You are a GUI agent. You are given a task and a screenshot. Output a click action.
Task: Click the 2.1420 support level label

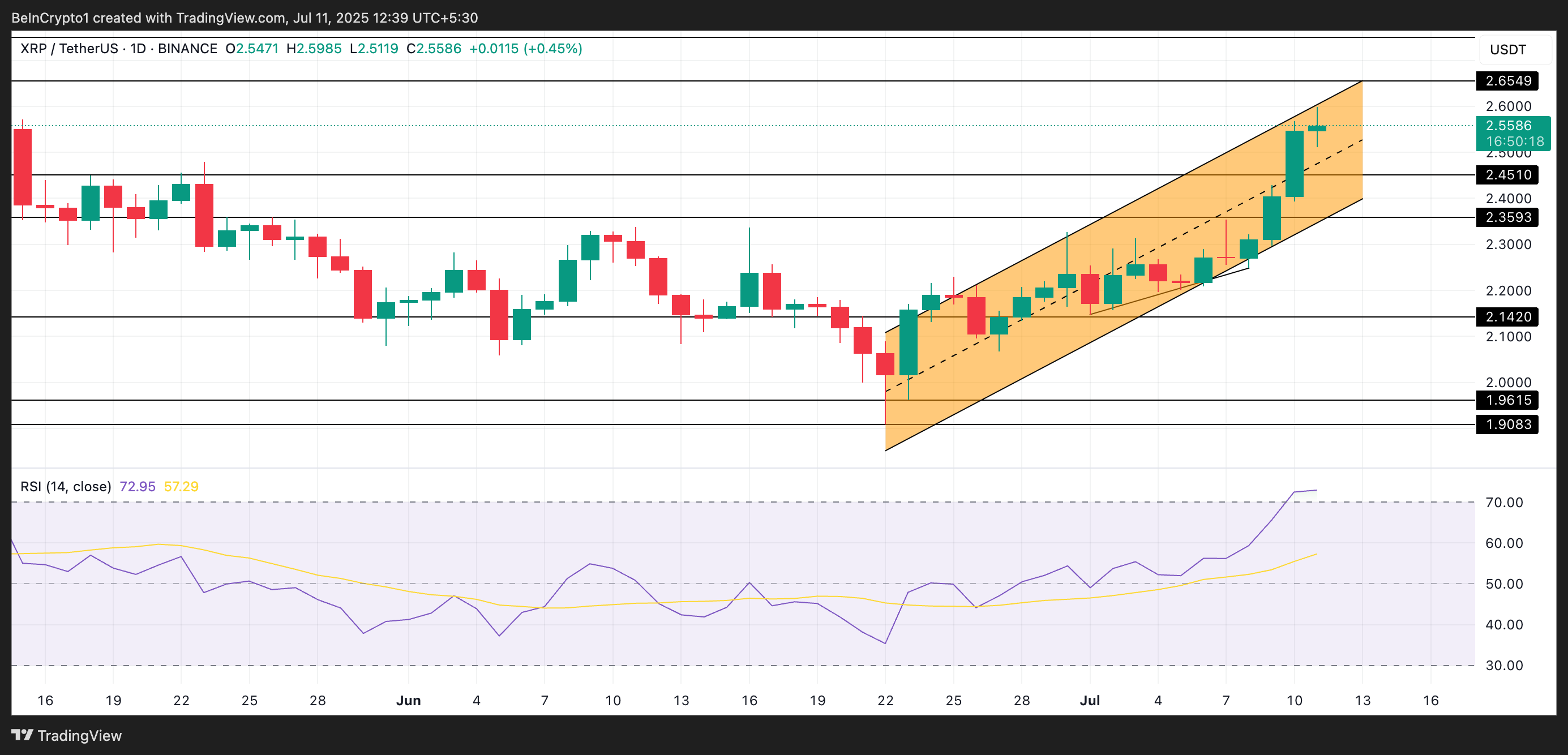coord(1507,317)
